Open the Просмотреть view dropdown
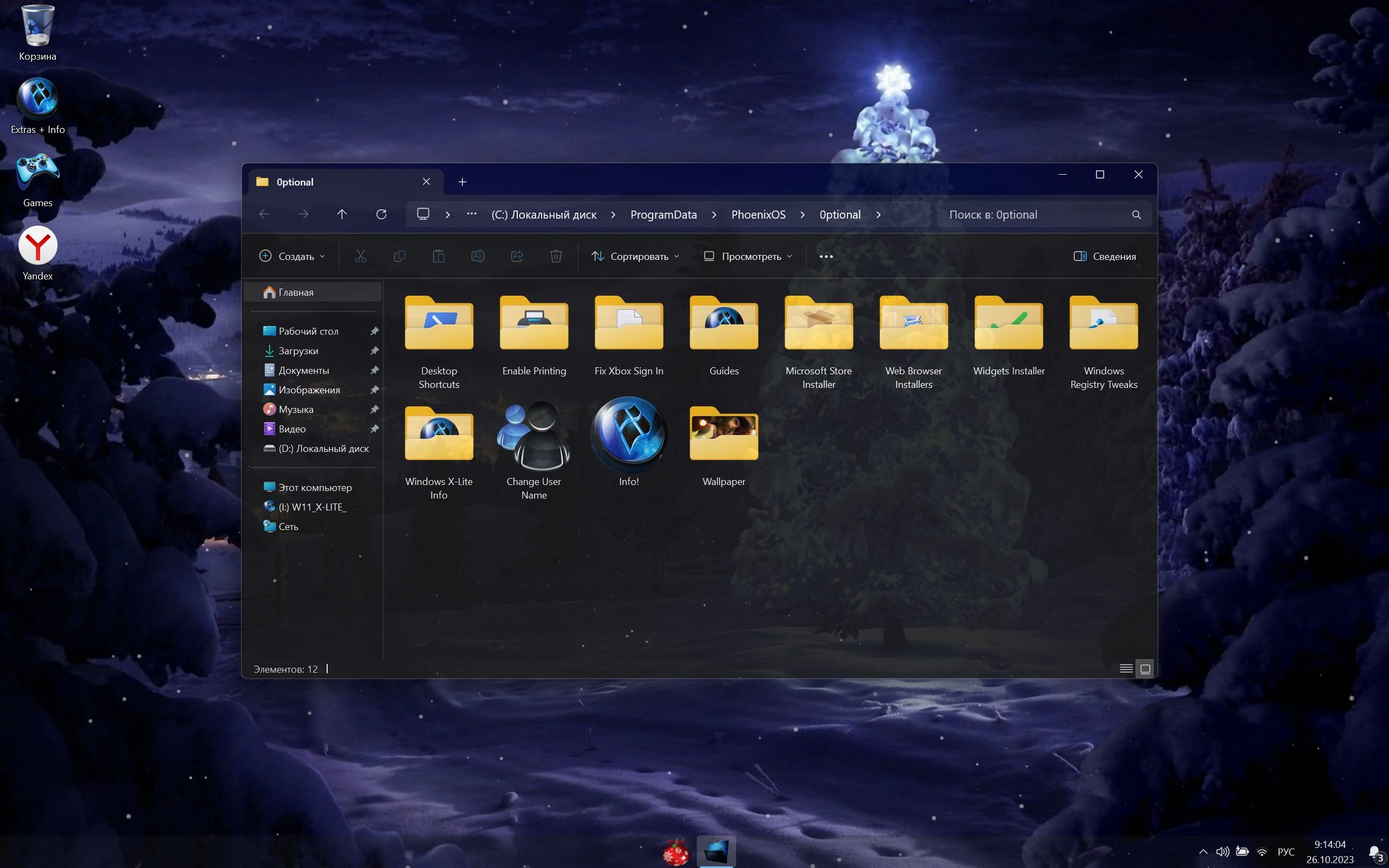The height and width of the screenshot is (868, 1389). pos(748,256)
